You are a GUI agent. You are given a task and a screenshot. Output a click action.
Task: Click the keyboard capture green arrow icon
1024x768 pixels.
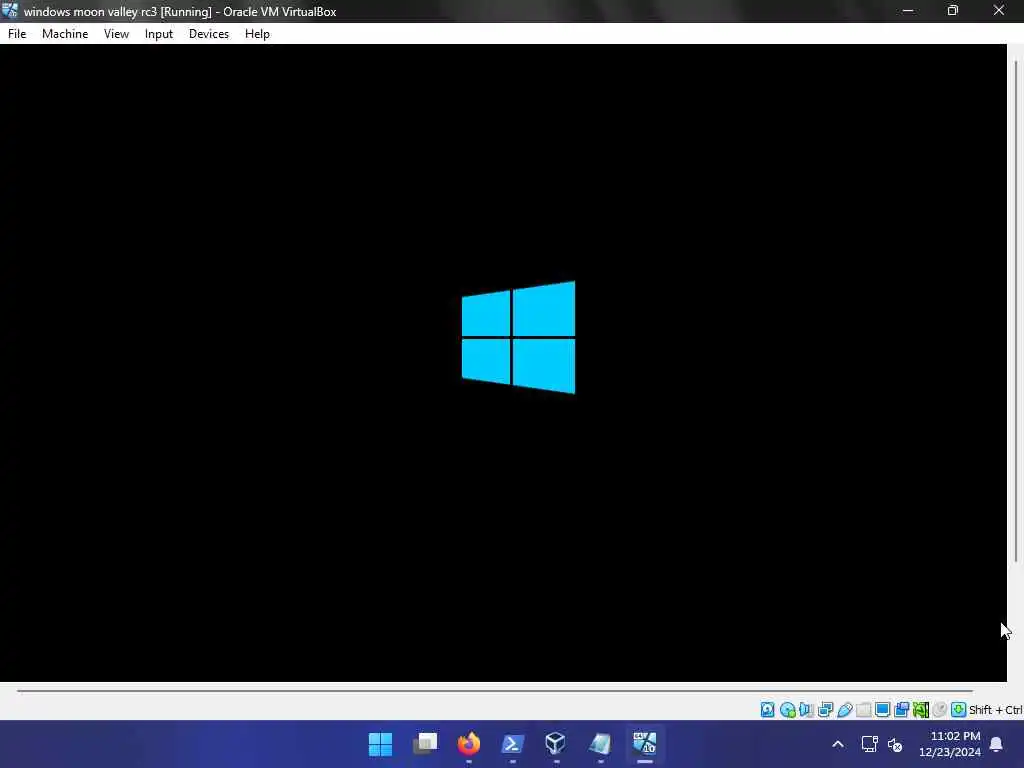point(958,709)
